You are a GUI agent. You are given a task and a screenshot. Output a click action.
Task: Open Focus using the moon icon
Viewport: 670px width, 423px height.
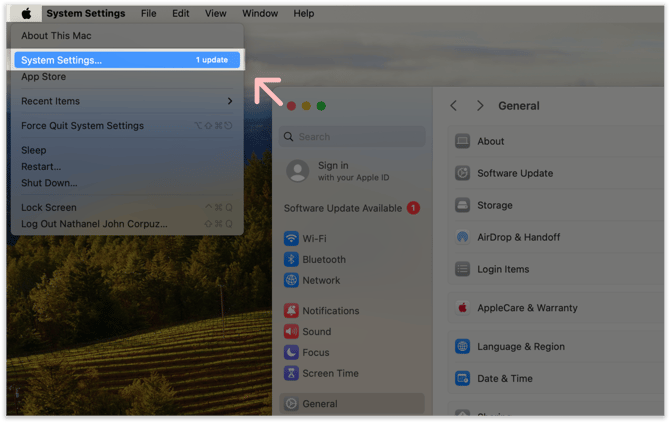pyautogui.click(x=291, y=353)
